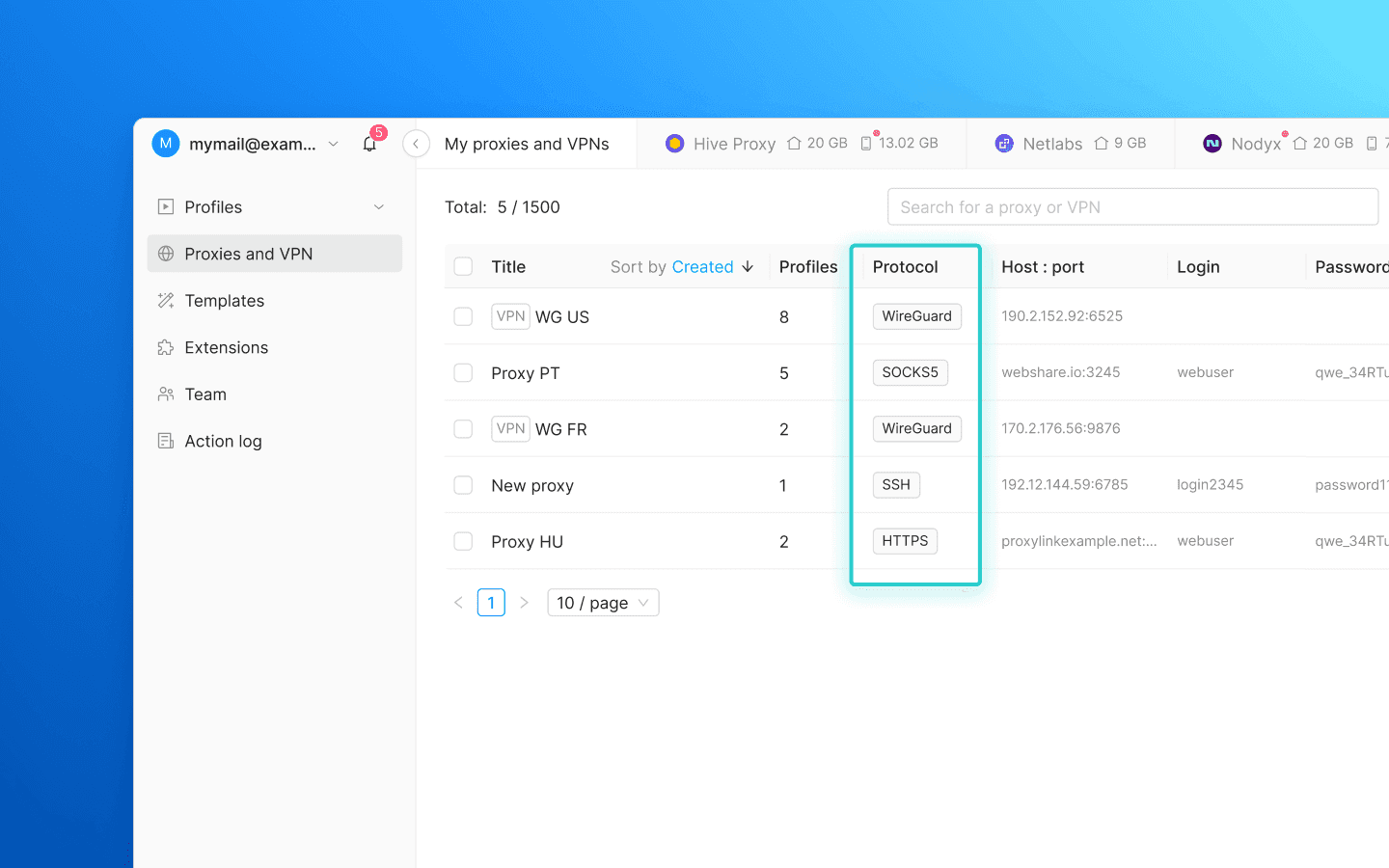This screenshot has height=868, width=1389.
Task: Focus the Search for a proxy field
Action: (1132, 206)
